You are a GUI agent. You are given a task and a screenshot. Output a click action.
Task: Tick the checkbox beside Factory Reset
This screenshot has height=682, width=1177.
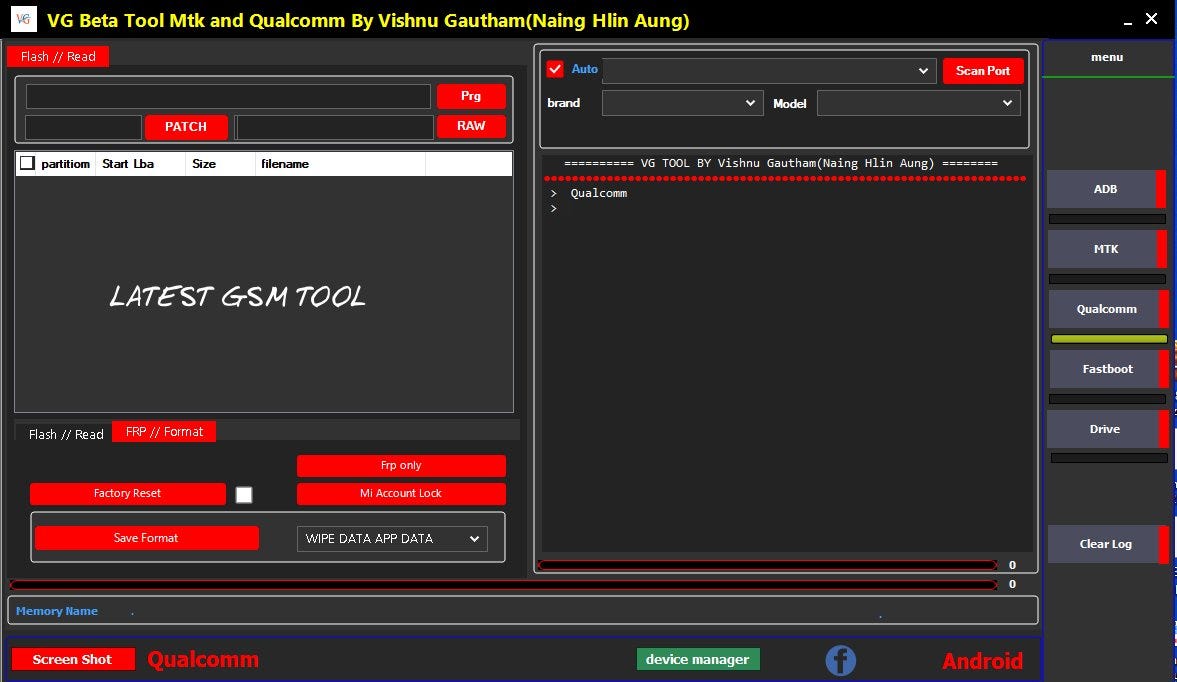tap(244, 494)
